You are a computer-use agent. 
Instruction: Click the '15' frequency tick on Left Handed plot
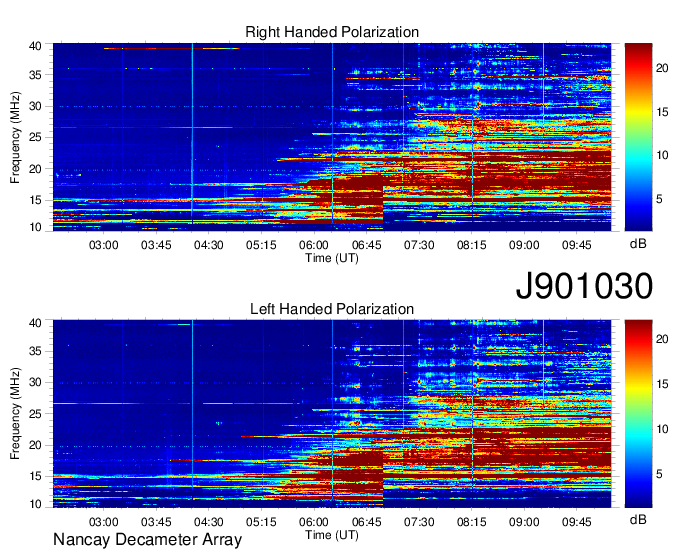pos(35,476)
